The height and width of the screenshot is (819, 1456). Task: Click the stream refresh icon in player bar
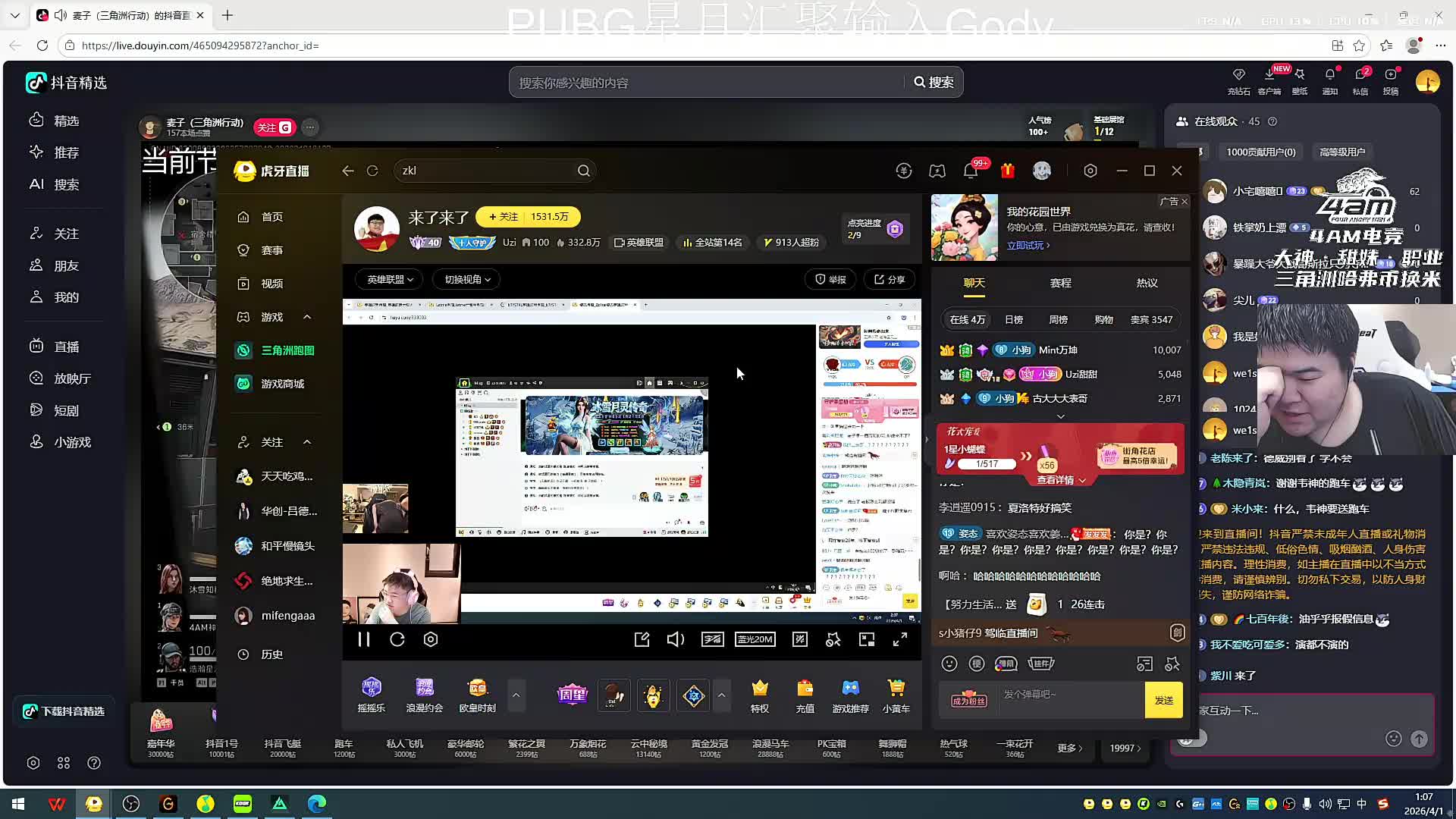tap(397, 639)
